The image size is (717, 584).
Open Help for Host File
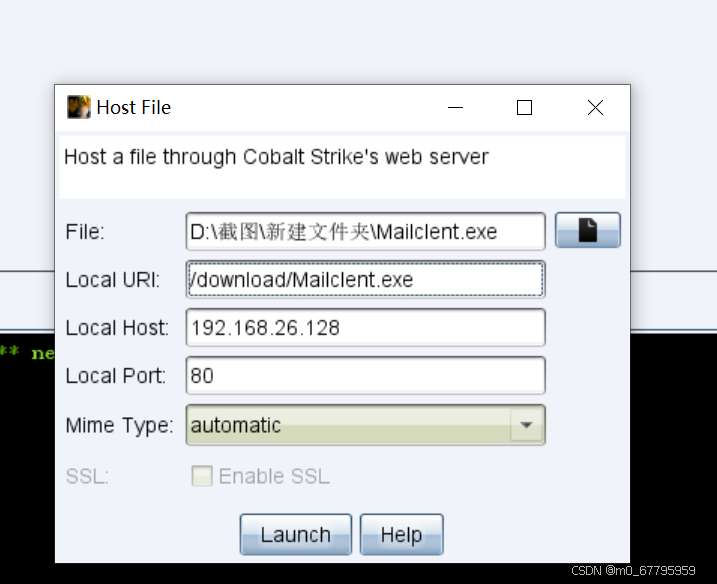(x=401, y=534)
